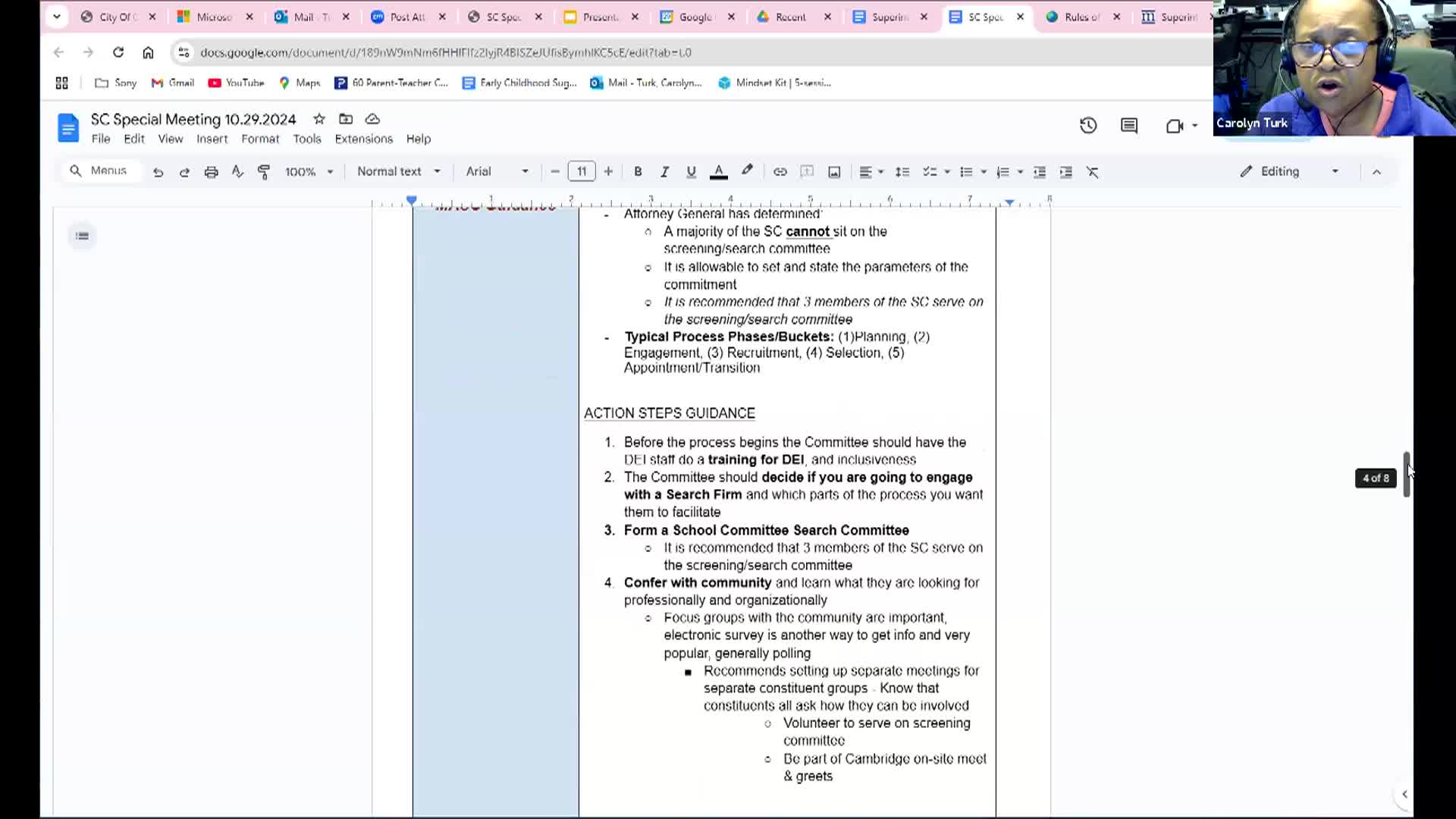Insert a link with chain icon

[780, 172]
